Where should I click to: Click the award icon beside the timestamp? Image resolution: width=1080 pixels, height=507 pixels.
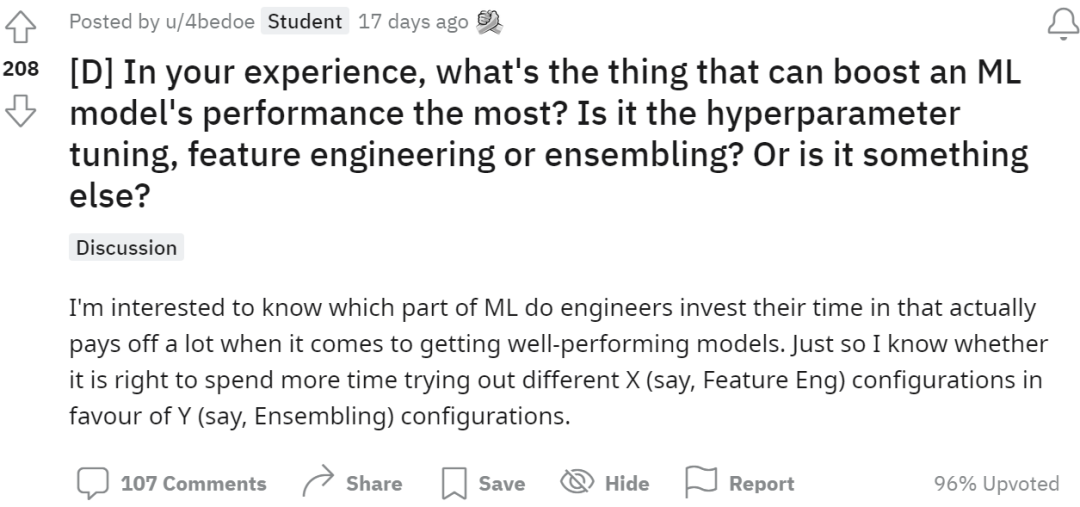(489, 21)
